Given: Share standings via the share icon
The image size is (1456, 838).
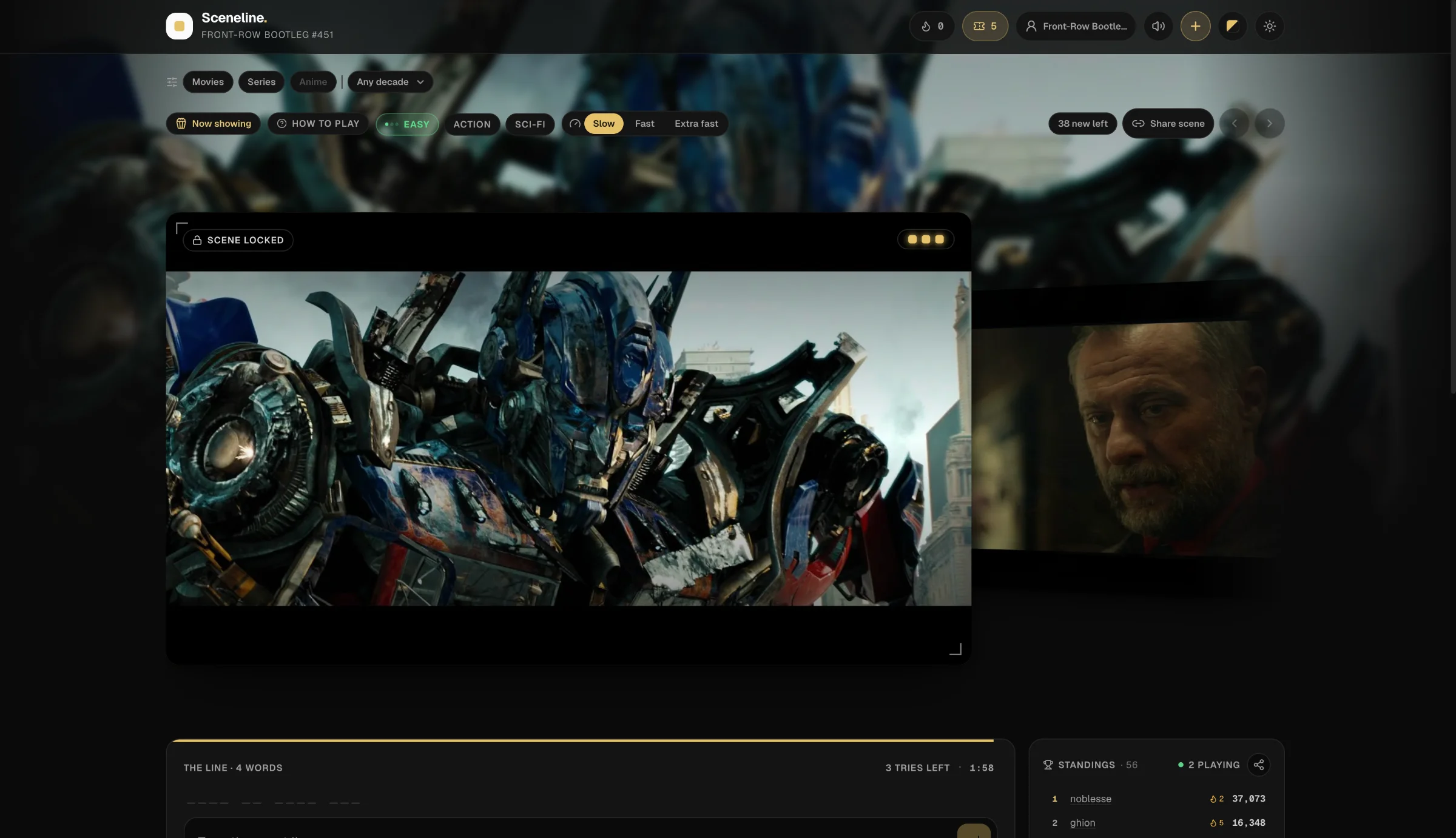Looking at the screenshot, I should point(1259,765).
